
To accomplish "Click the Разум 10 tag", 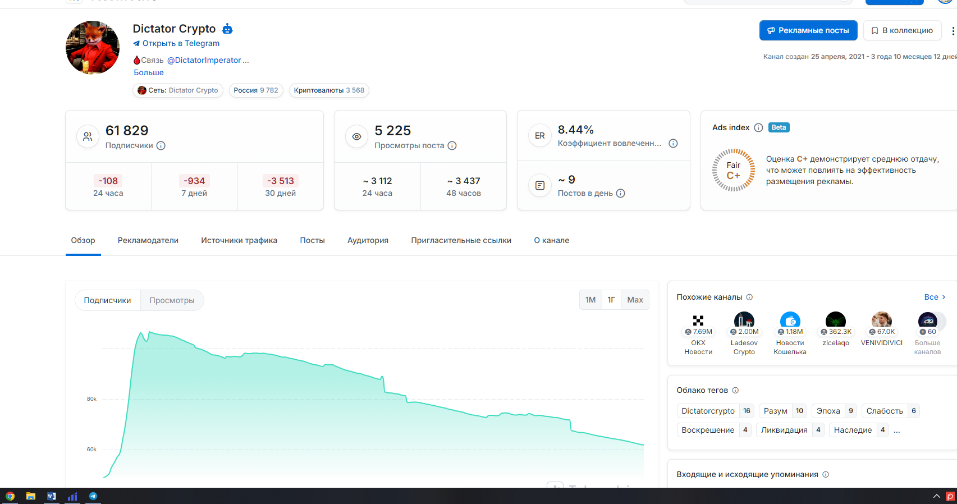I will pyautogui.click(x=783, y=411).
